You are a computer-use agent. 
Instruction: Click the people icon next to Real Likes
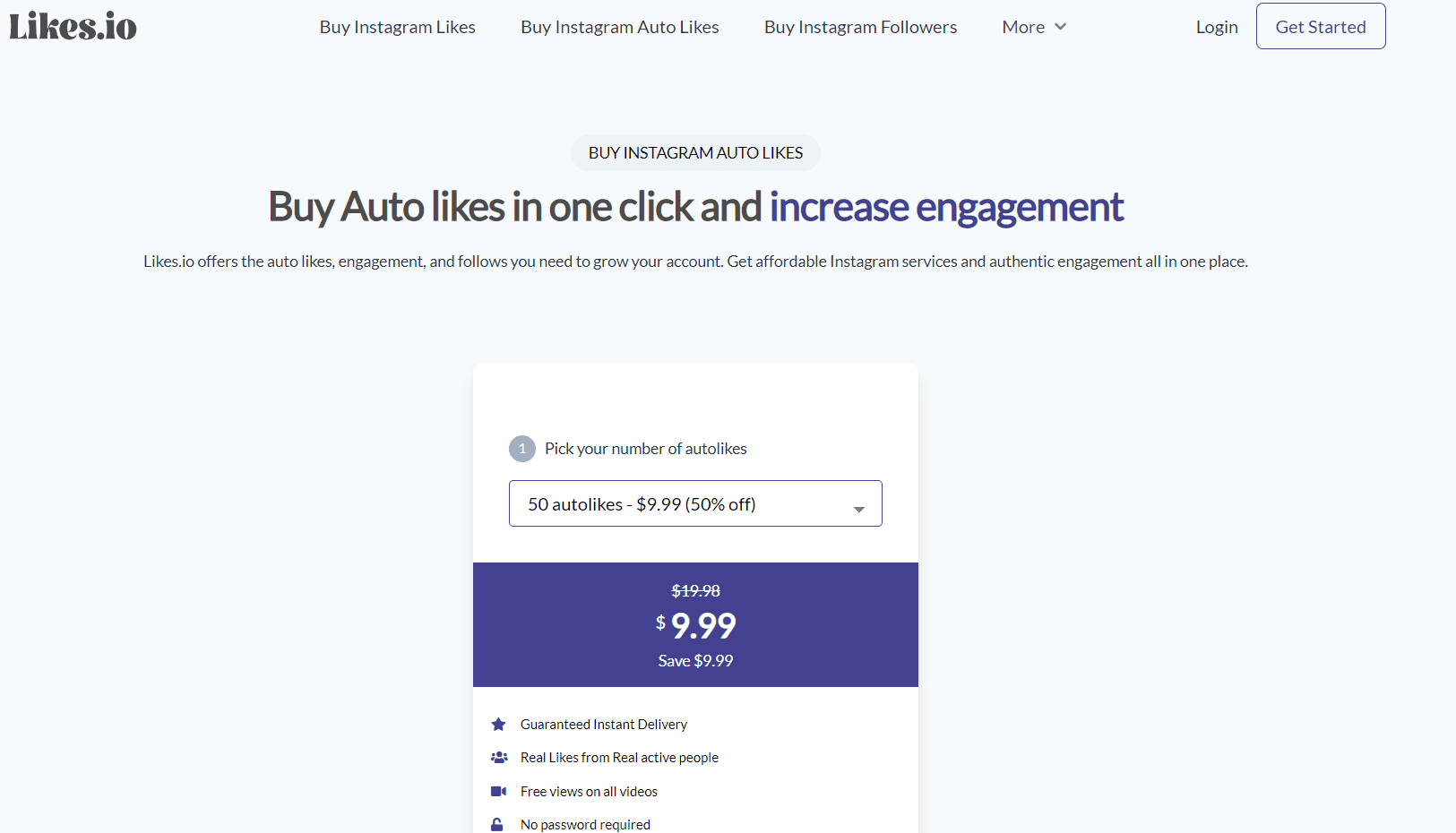(x=499, y=757)
